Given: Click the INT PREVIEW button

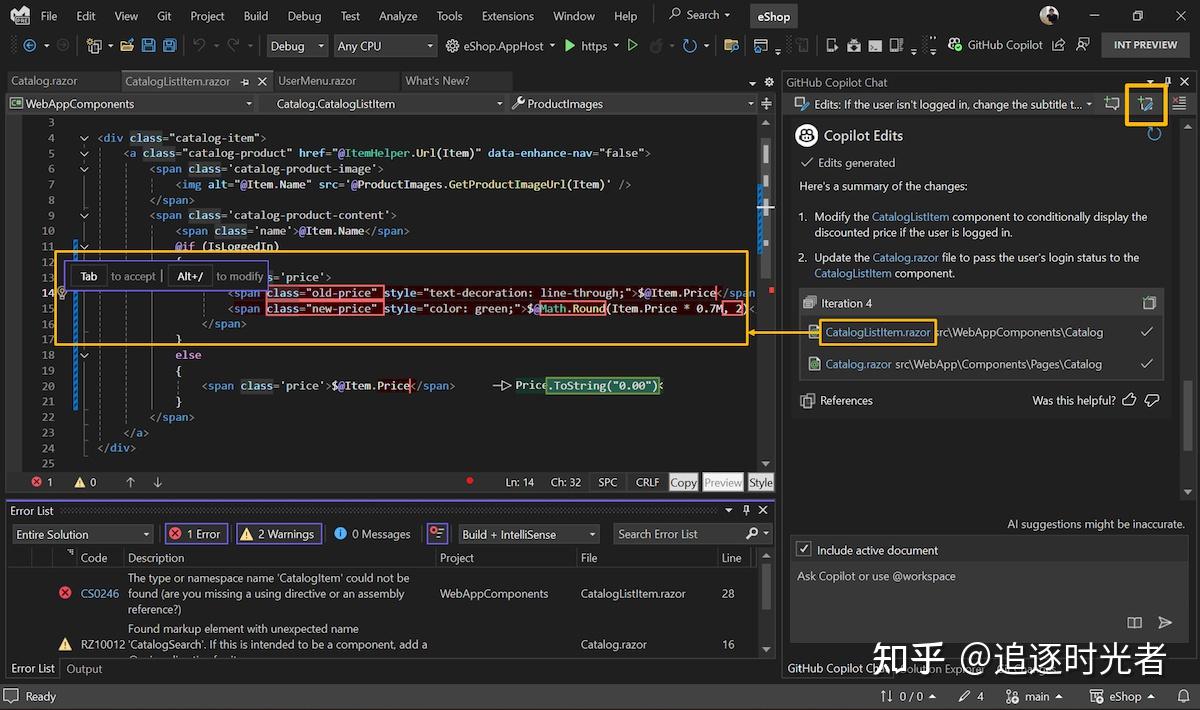Looking at the screenshot, I should (x=1145, y=44).
